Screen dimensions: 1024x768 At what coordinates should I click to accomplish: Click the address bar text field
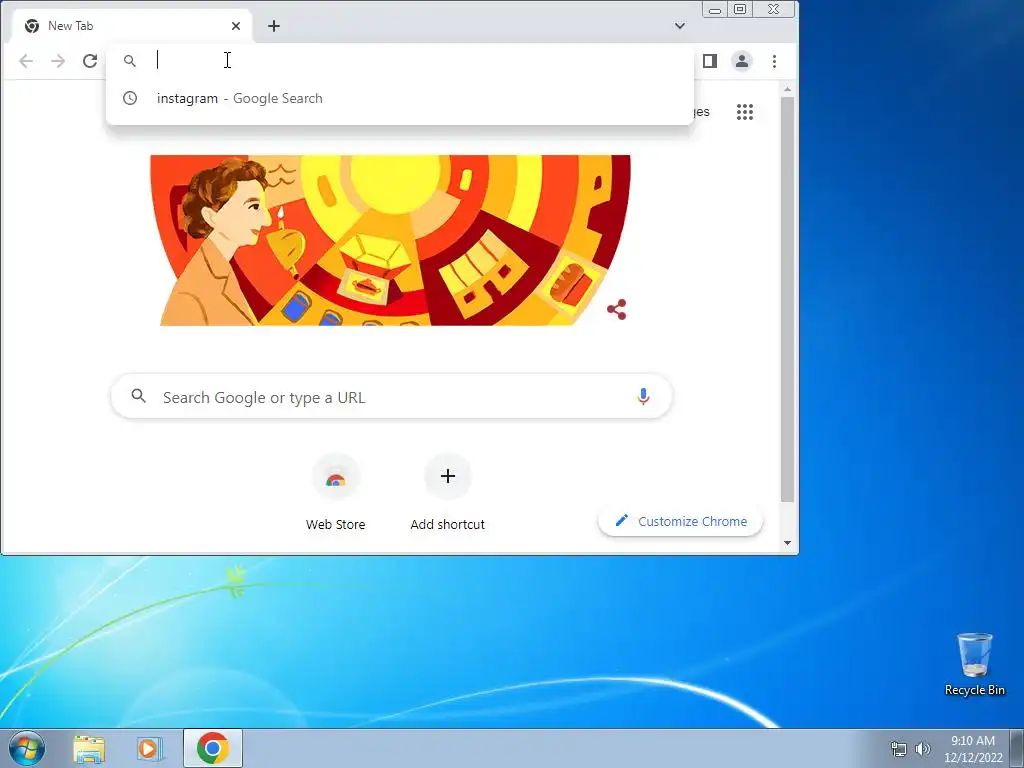click(418, 61)
